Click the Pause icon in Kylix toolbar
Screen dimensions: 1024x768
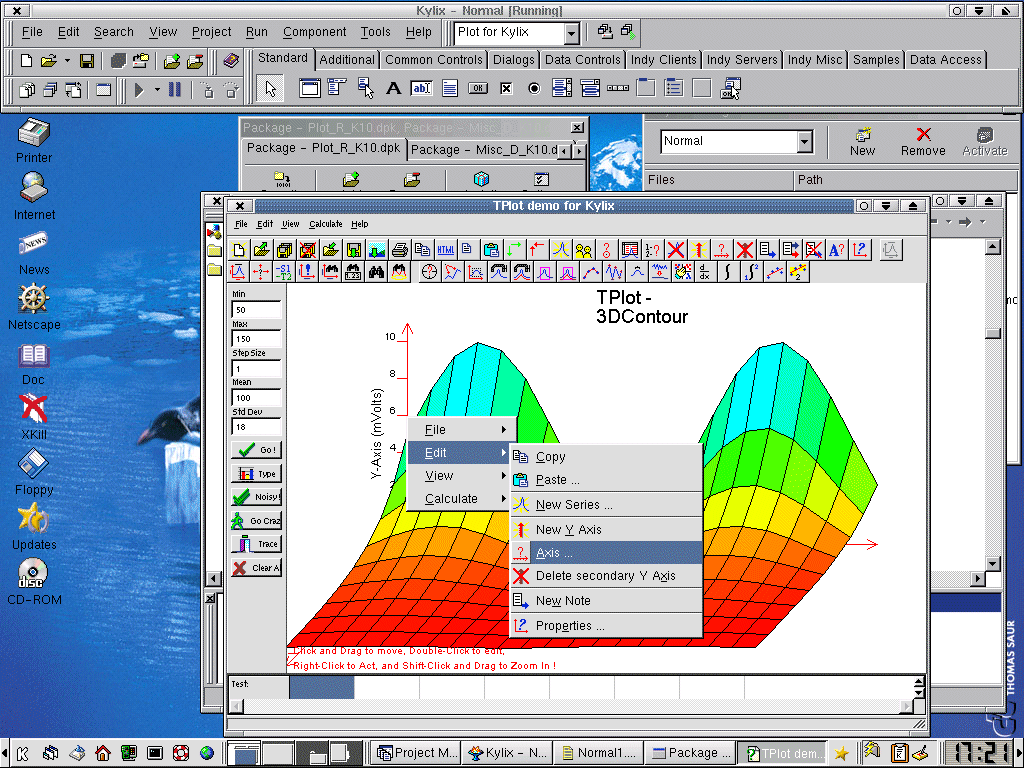click(x=175, y=90)
